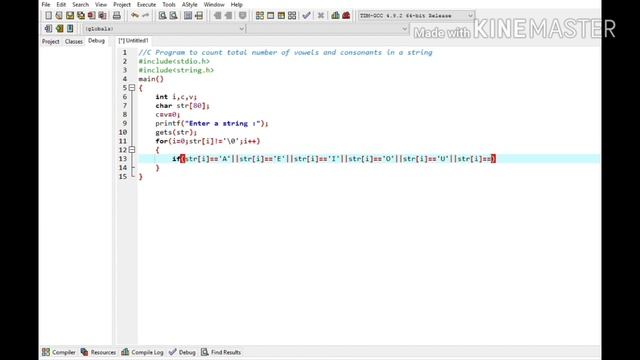Collapse the code fold at line 12
This screenshot has height=360, width=640.
pyautogui.click(x=132, y=150)
